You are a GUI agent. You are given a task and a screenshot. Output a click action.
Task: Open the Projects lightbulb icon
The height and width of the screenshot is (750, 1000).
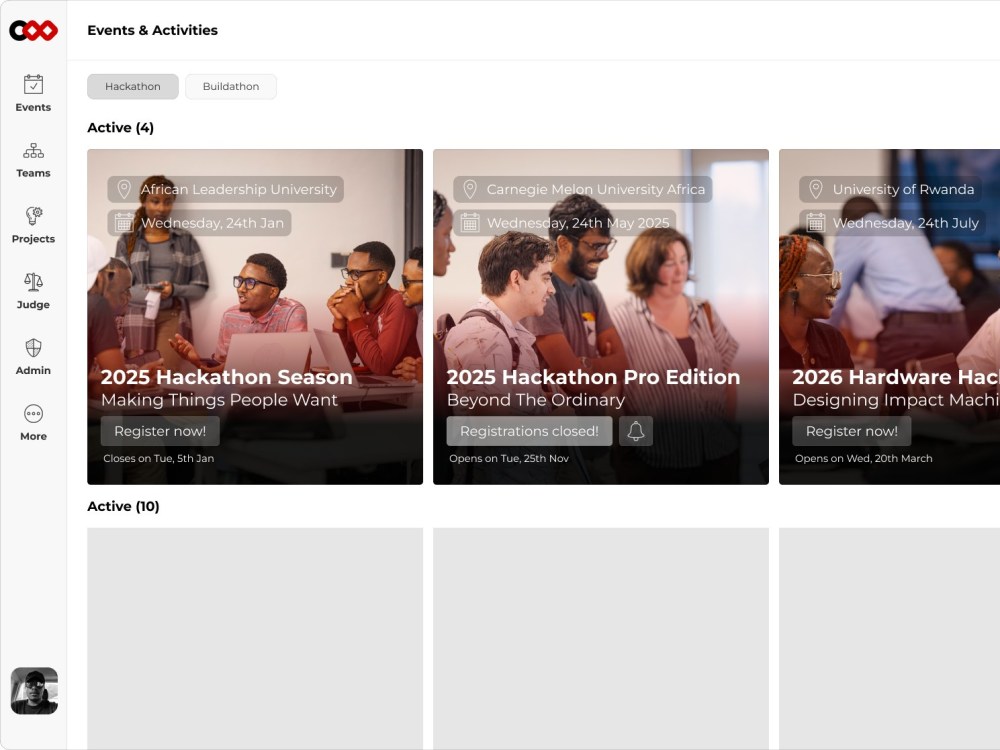pyautogui.click(x=33, y=216)
